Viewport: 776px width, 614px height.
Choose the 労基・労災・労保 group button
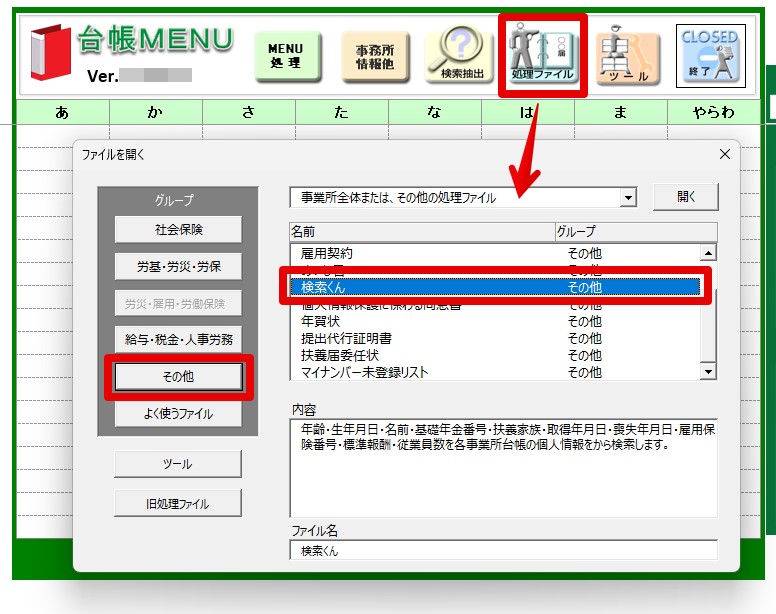tap(178, 267)
